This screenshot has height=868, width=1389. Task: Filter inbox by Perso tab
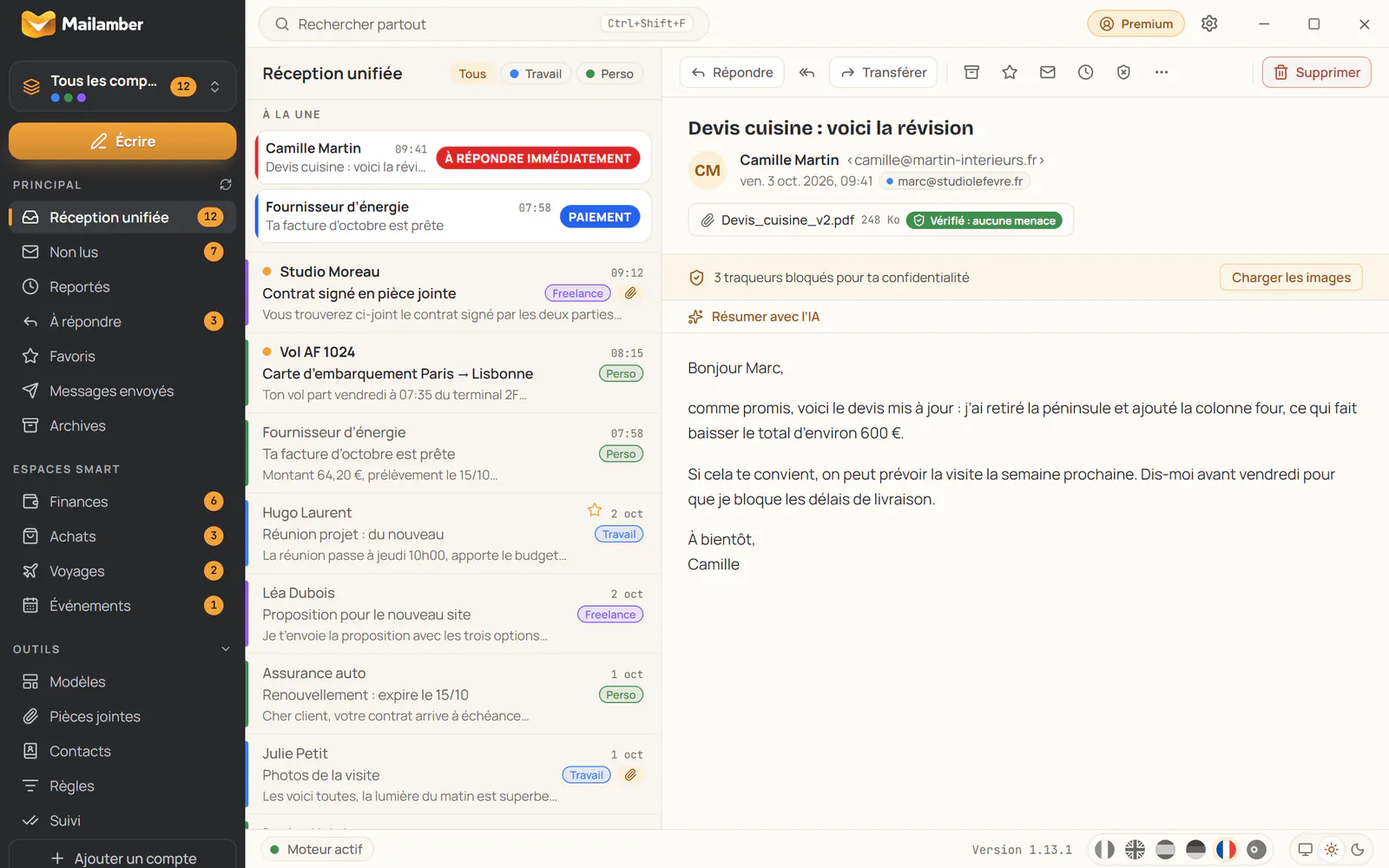[610, 74]
